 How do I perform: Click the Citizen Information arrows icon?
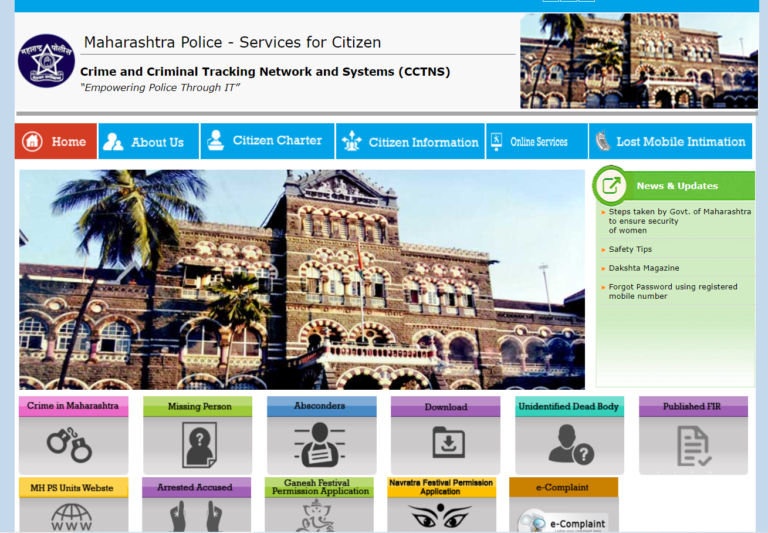(352, 141)
